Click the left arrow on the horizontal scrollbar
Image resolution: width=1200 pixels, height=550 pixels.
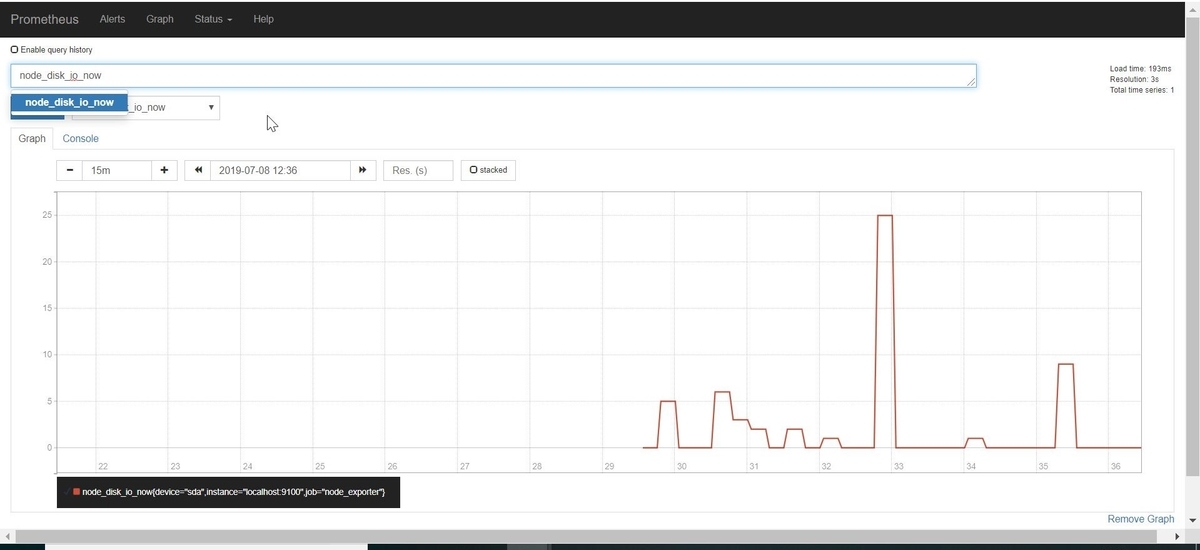pyautogui.click(x=7, y=538)
